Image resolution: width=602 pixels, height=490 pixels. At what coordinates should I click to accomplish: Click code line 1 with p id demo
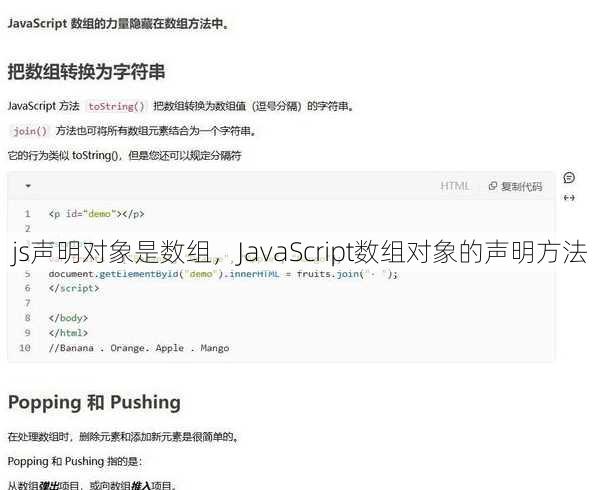pos(96,214)
